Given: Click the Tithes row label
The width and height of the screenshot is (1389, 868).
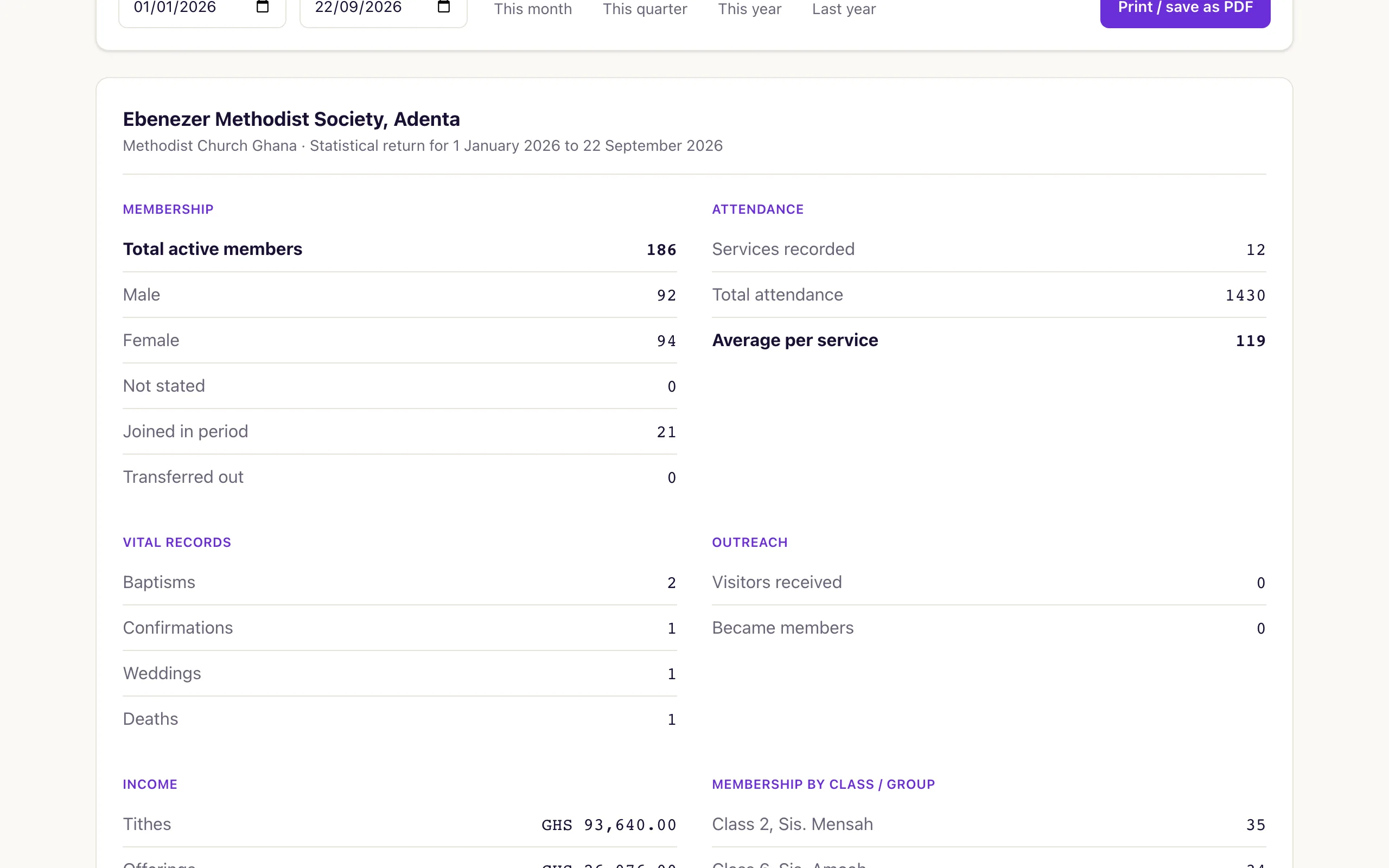Looking at the screenshot, I should [147, 825].
